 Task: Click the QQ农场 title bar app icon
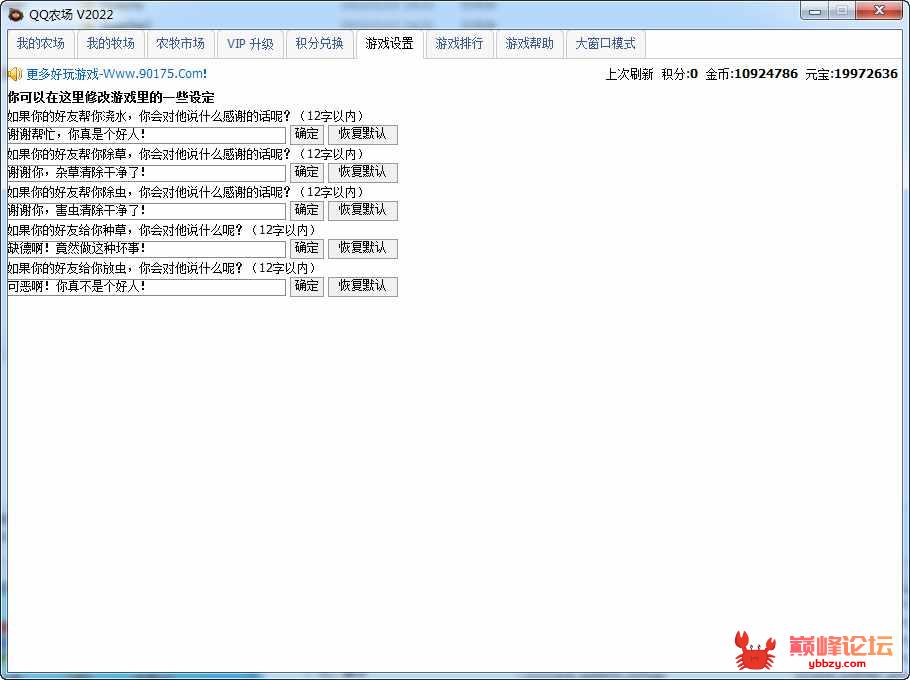15,14
